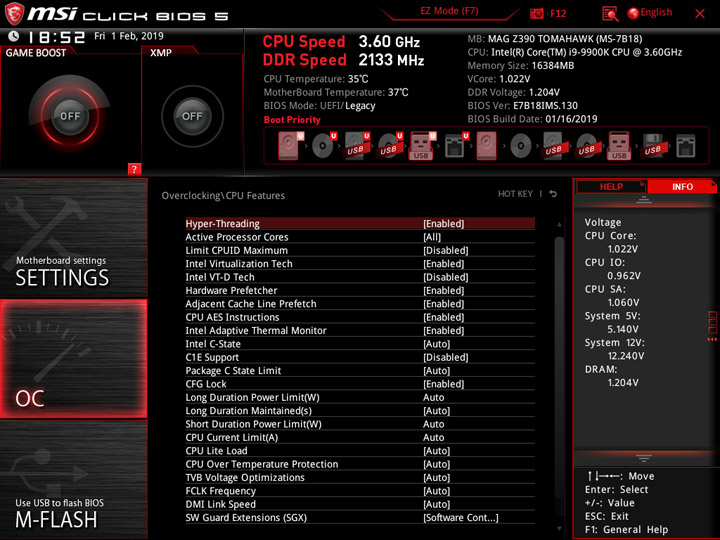Turn on the GAME BOOST knob
Screen dimensions: 720x540
click(70, 116)
